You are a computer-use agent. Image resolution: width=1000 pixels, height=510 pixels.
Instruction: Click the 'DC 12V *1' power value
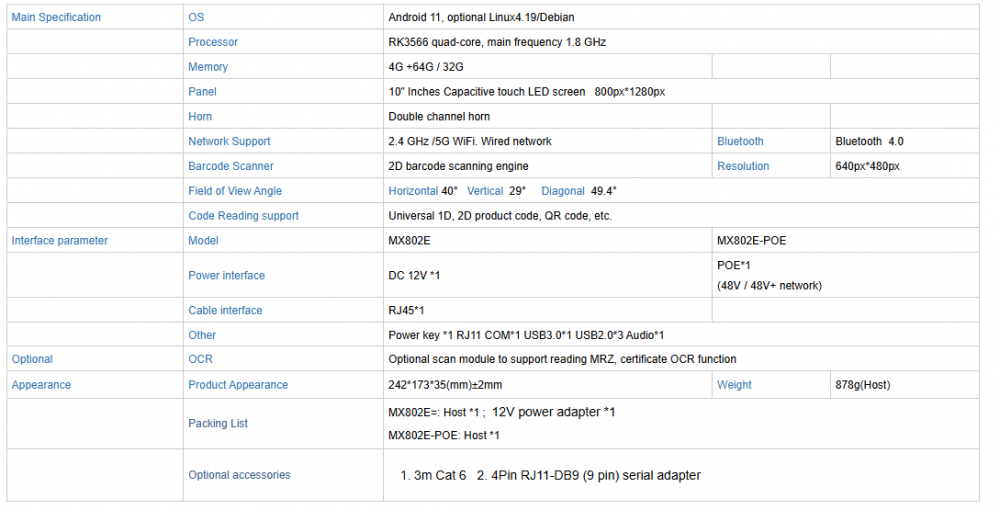coord(415,275)
